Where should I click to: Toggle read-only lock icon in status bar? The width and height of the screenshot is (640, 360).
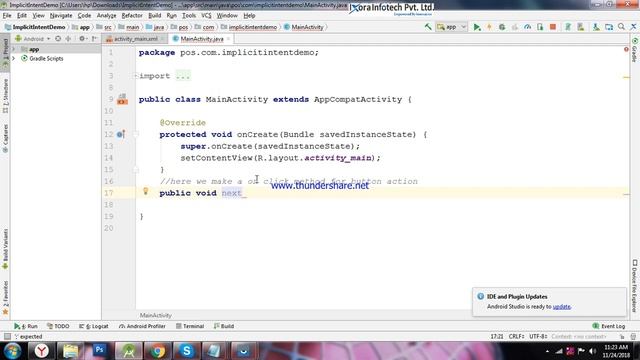pos(622,336)
